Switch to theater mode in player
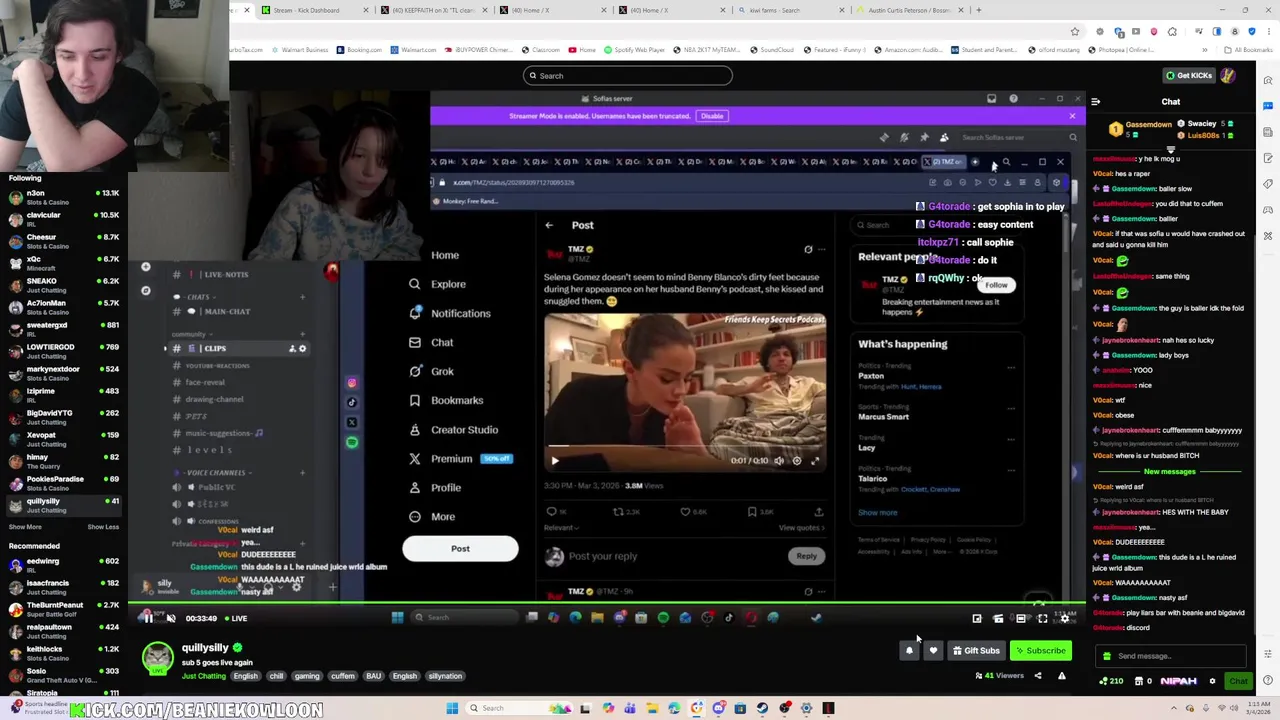Screen dimensions: 1280x720 tap(1021, 618)
